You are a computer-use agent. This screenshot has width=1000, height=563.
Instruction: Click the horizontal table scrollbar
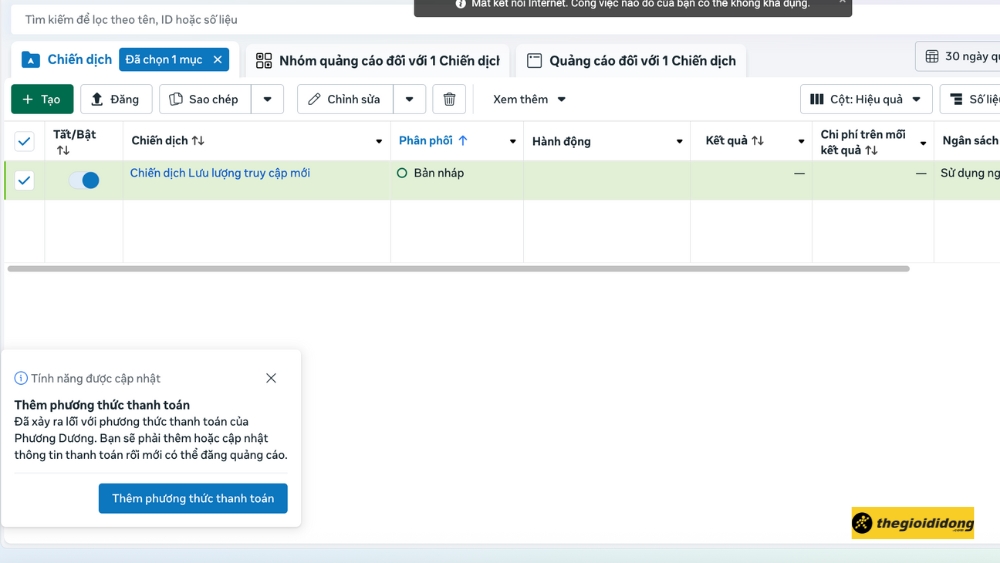click(458, 268)
